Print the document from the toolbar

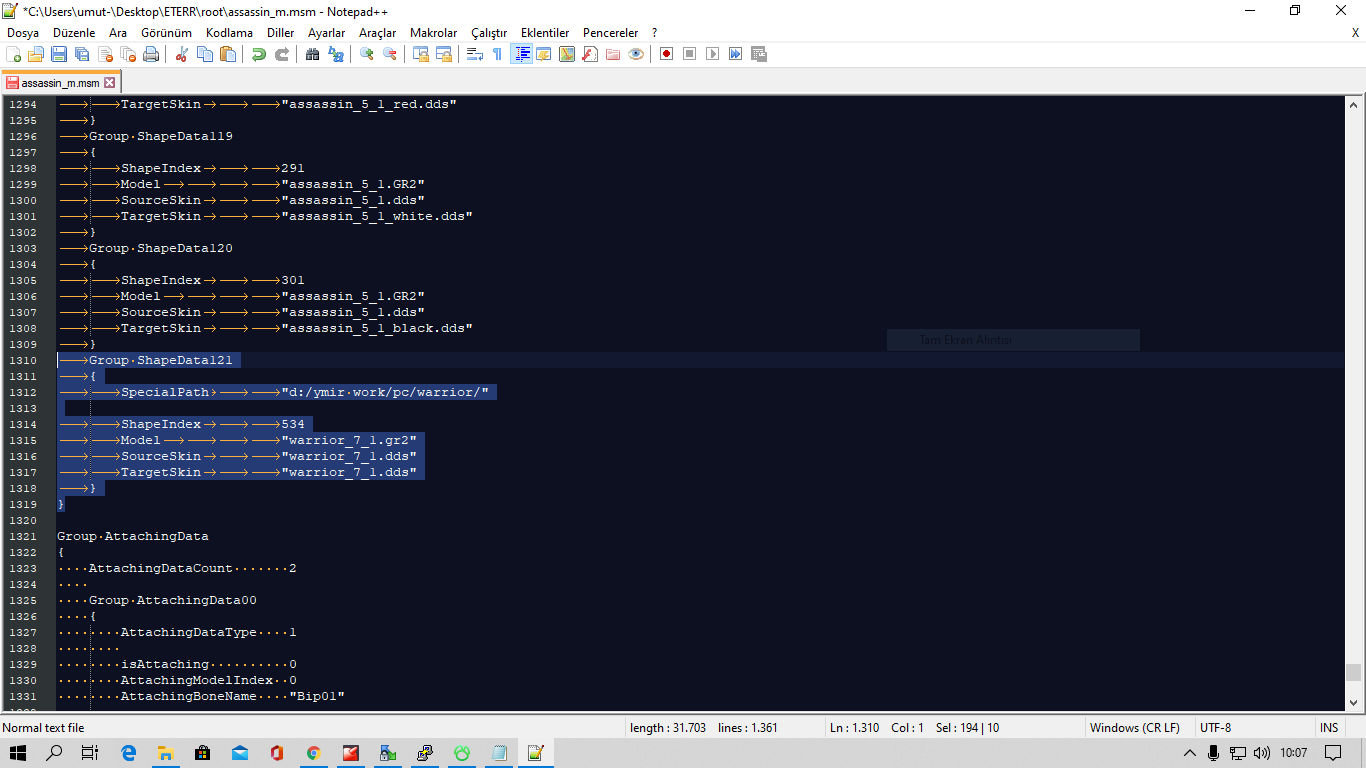tap(151, 54)
